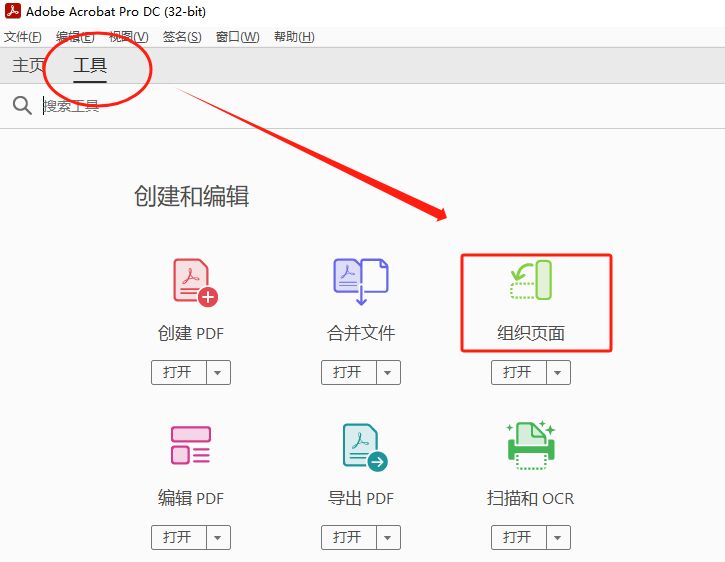This screenshot has height=562, width=725.
Task: Click 打开 button under 创建 PDF
Action: [x=178, y=372]
